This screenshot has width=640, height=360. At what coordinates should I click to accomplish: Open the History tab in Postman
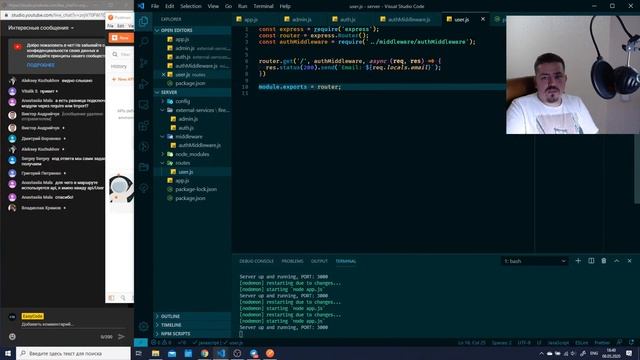point(118,66)
